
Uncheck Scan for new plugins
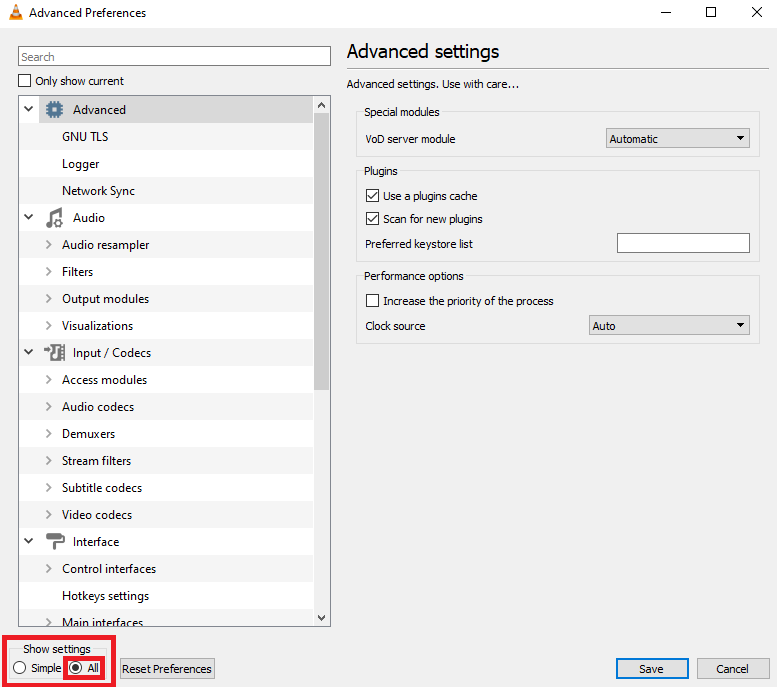(x=372, y=219)
